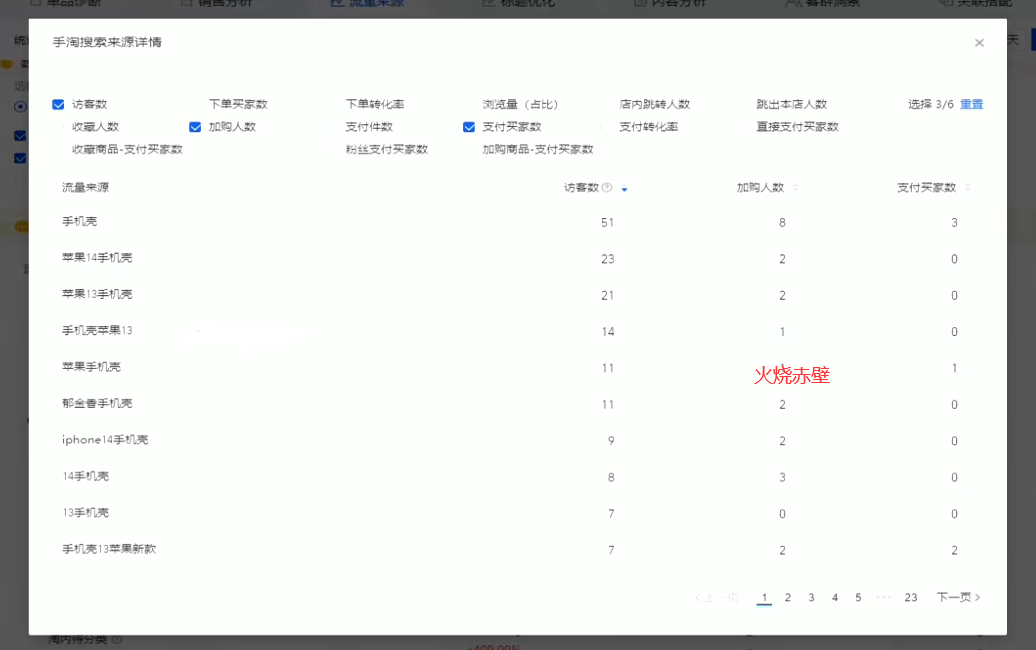The image size is (1036, 650).
Task: Sort table using the 支付买家数 column sort arrows
Action: [x=967, y=188]
